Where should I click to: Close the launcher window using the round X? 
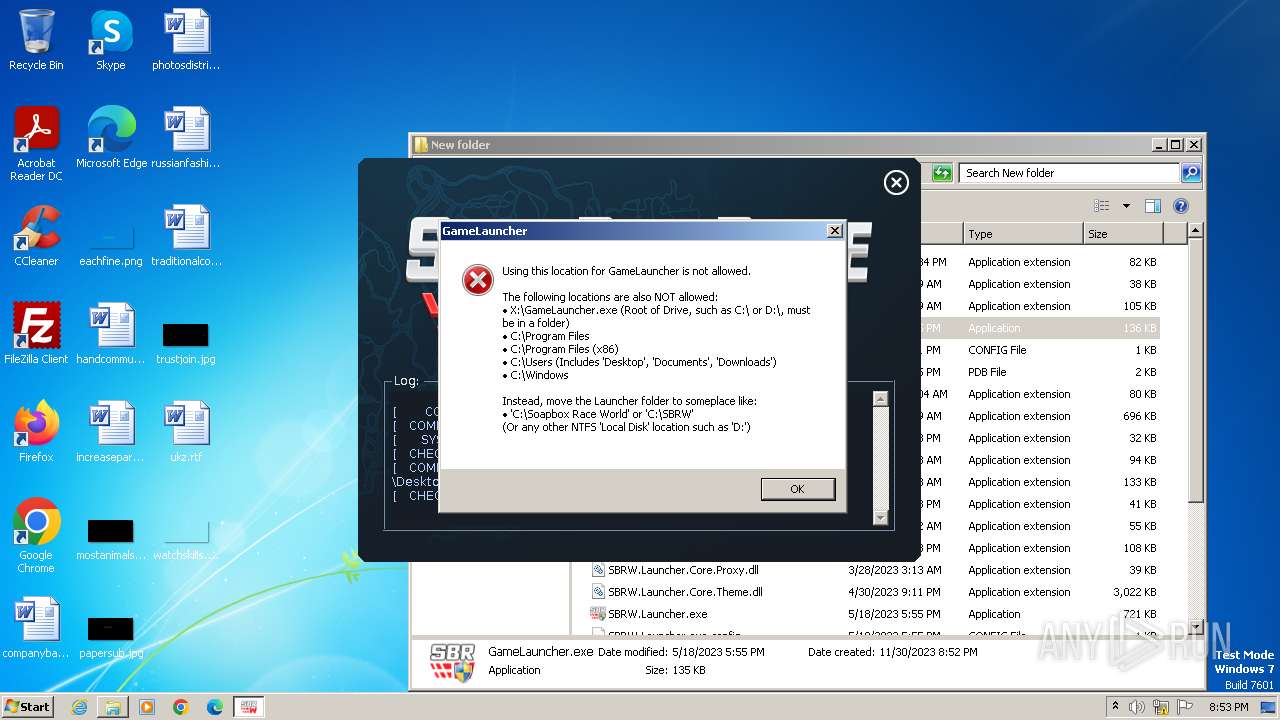click(896, 182)
